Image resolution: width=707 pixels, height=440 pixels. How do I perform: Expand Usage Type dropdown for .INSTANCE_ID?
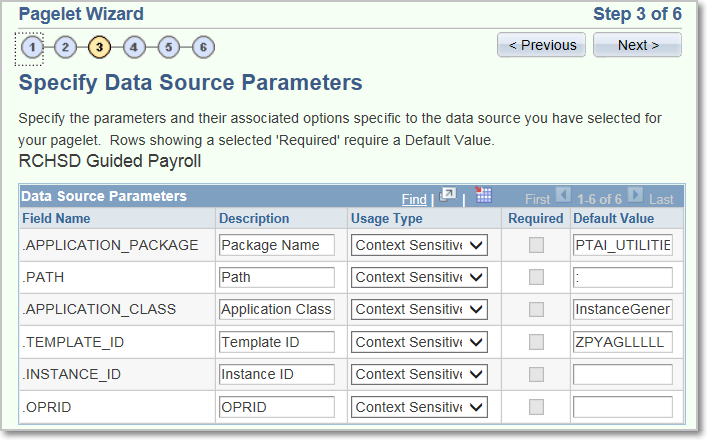coord(419,374)
